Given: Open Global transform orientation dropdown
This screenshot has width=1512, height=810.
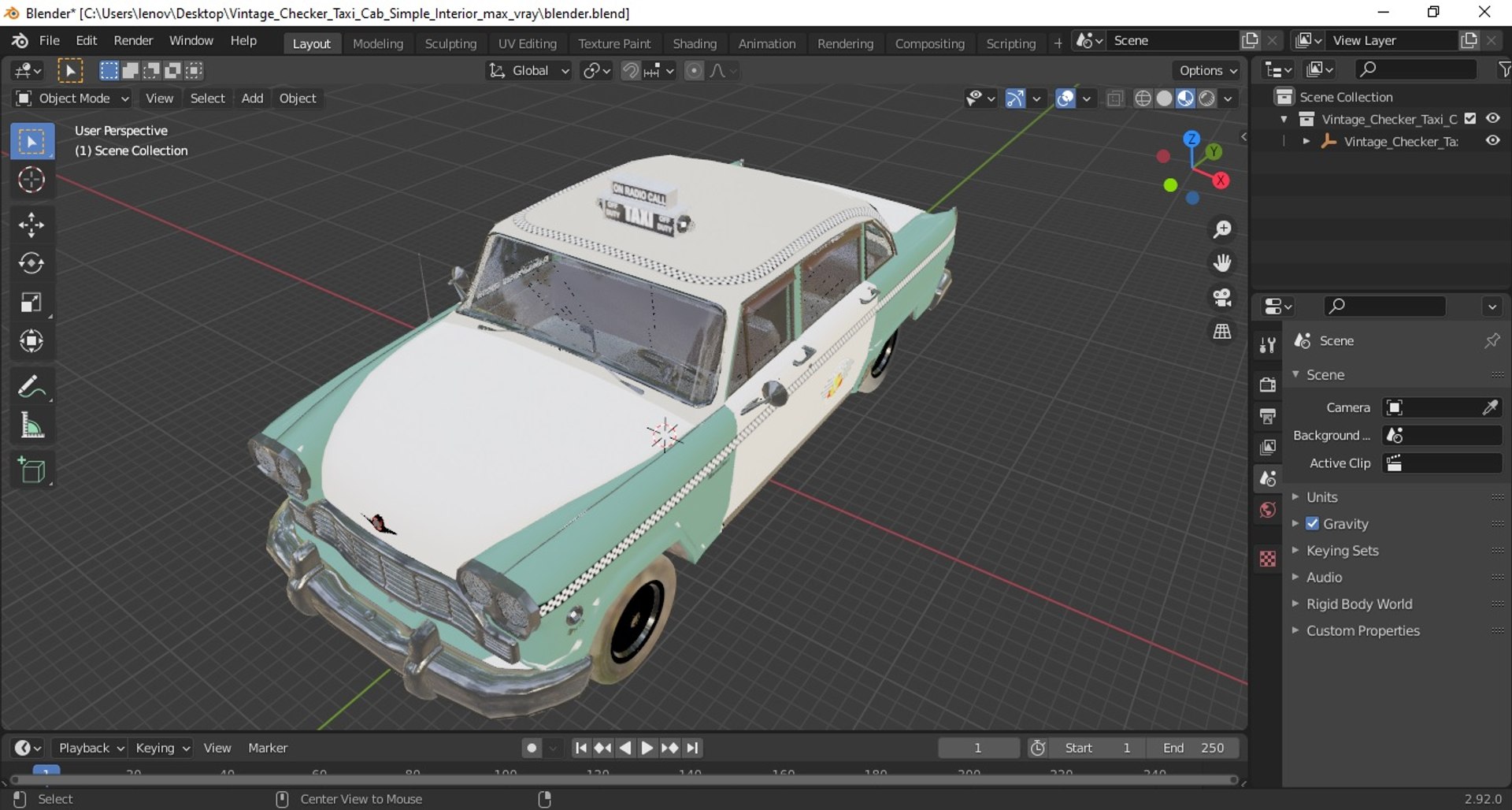Looking at the screenshot, I should point(528,71).
